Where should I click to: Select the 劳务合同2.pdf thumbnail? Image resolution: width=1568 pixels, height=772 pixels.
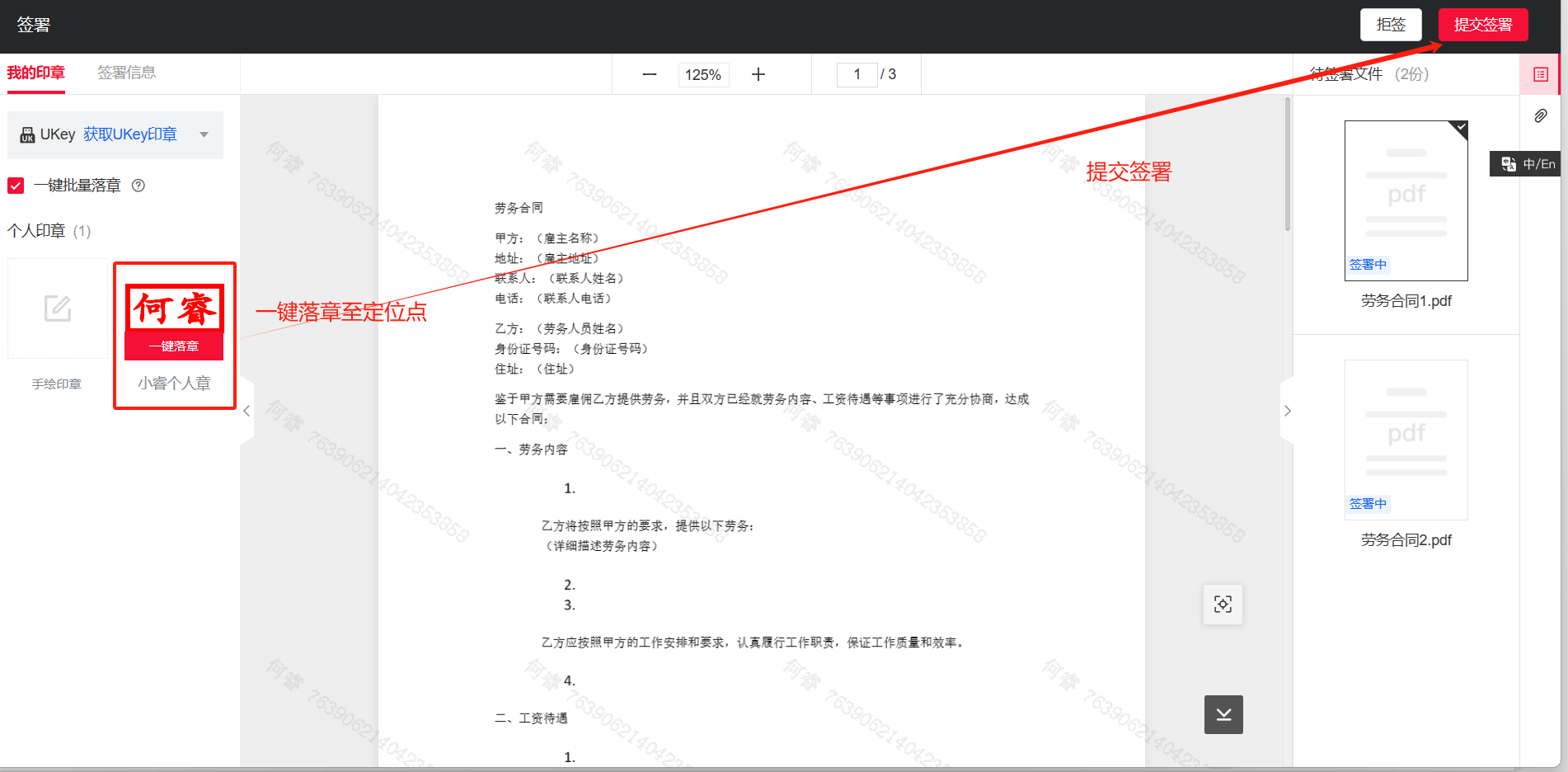click(1406, 440)
